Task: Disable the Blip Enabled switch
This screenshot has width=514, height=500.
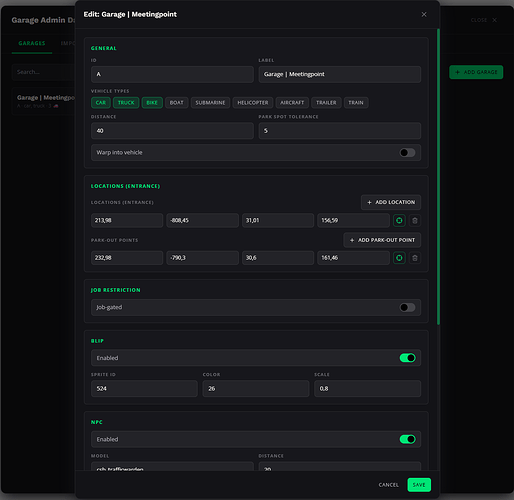Action: (x=407, y=358)
